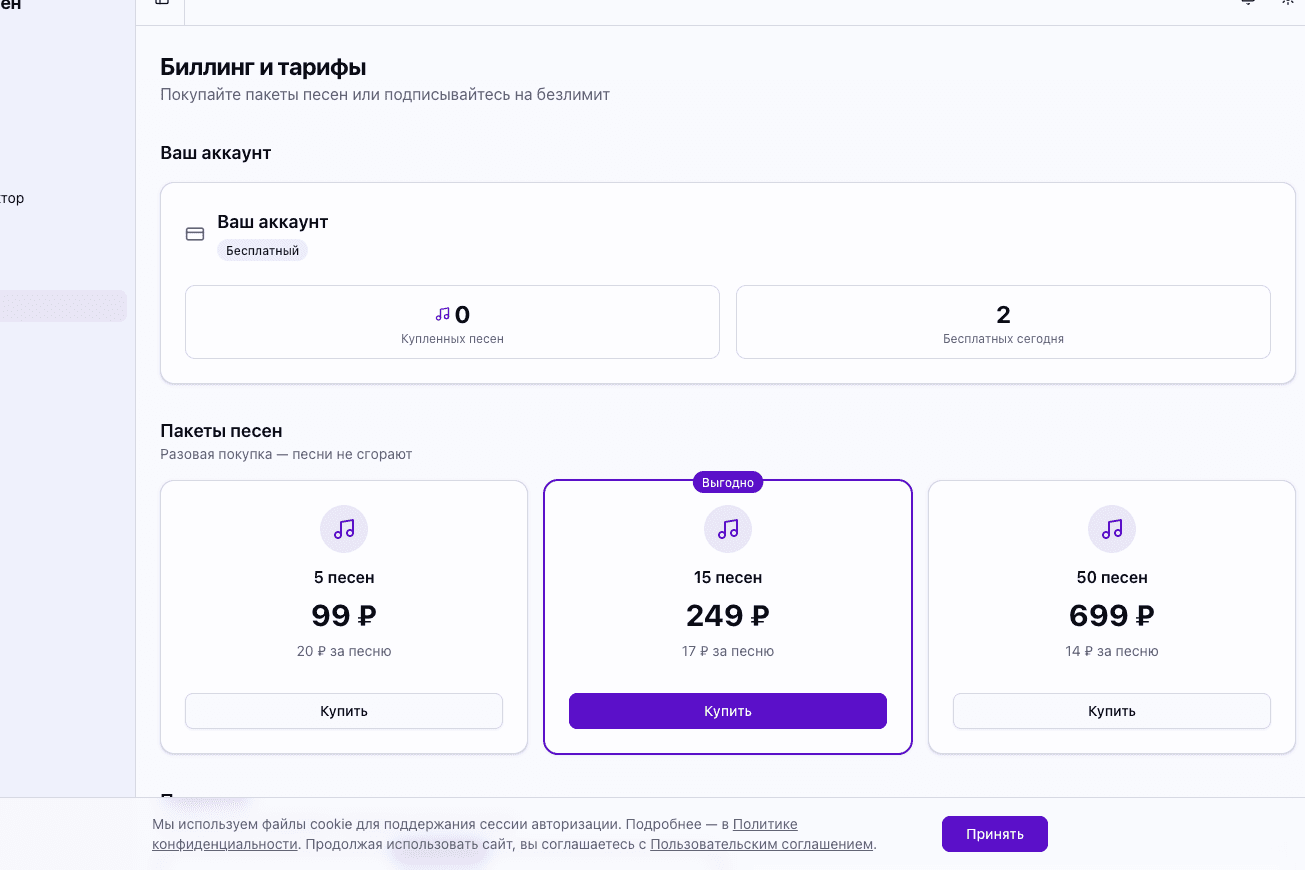Purchase the 50 песен package for 699 ₽
1305x870 pixels.
1112,711
